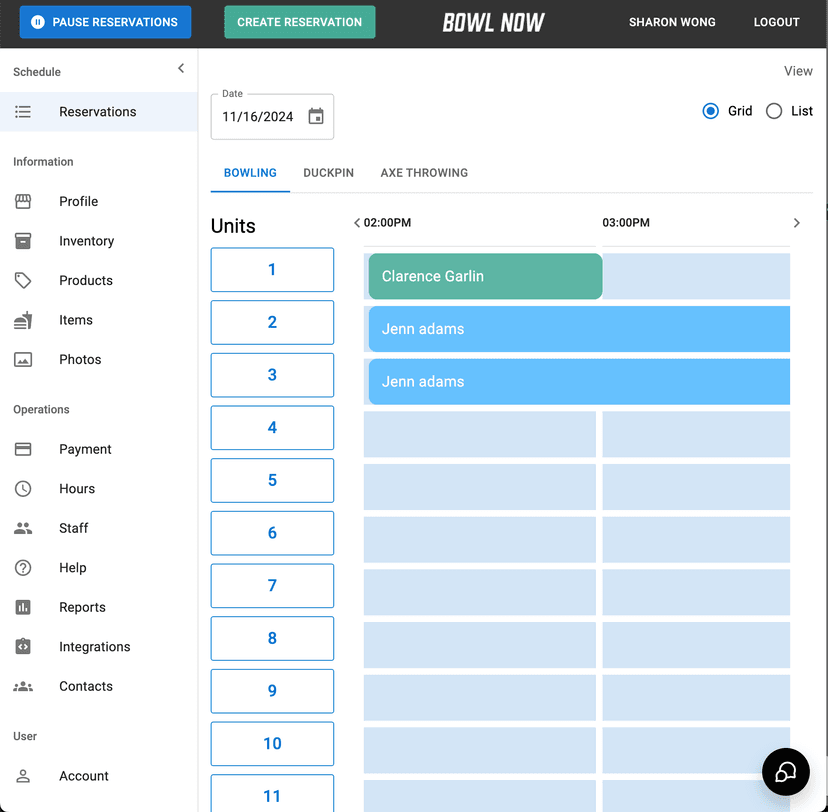Click the Help question mark icon
Viewport: 828px width, 812px height.
click(x=23, y=568)
